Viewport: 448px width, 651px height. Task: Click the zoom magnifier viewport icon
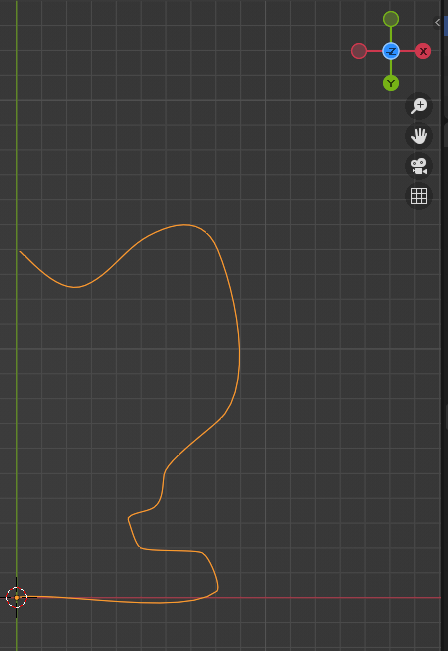coord(419,106)
